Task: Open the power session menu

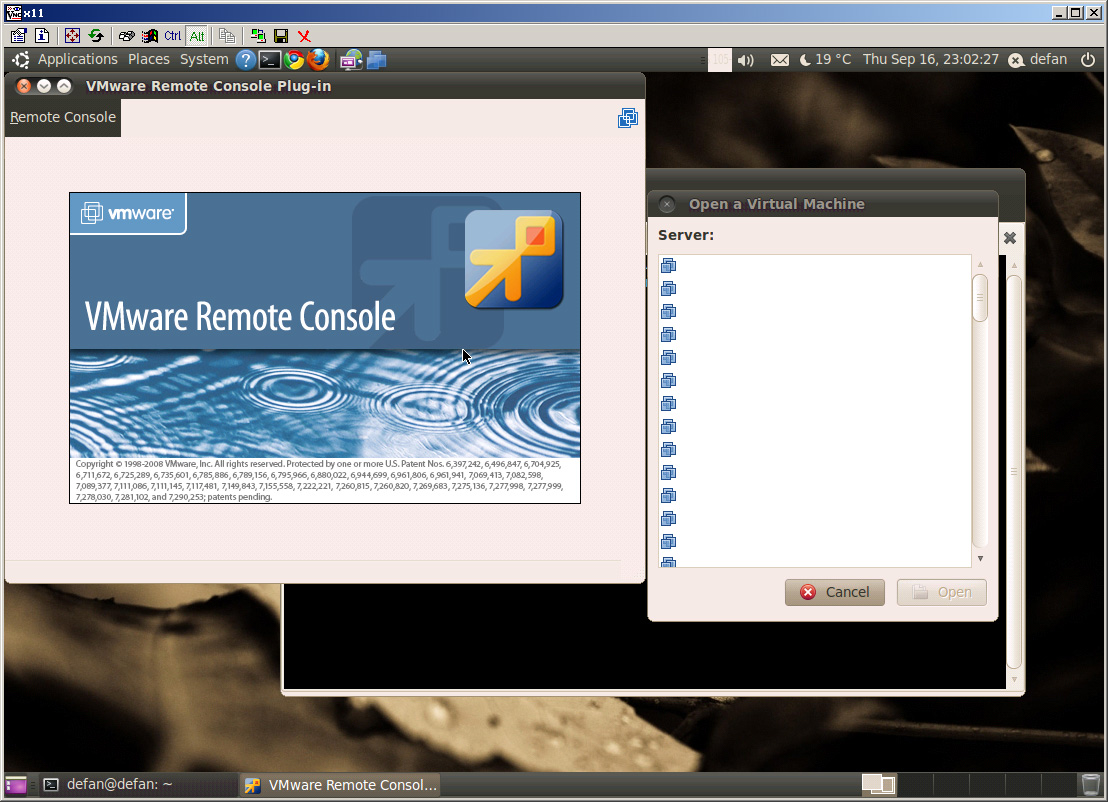Action: [1088, 60]
